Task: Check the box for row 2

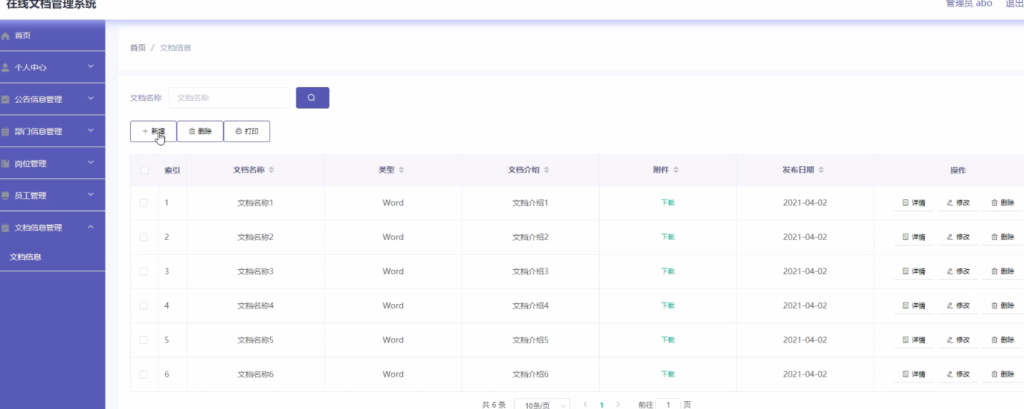Action: (x=144, y=237)
